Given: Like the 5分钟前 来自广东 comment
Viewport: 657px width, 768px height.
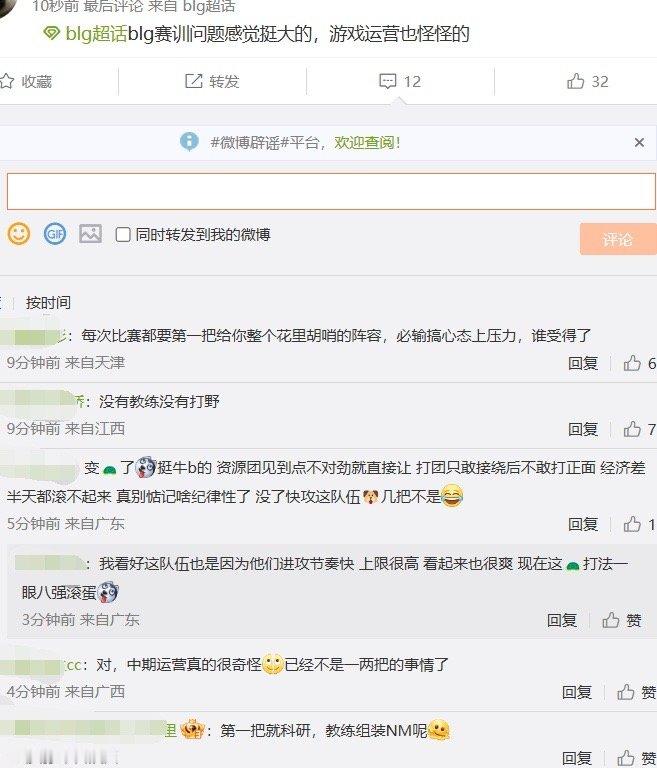Looking at the screenshot, I should click(632, 524).
